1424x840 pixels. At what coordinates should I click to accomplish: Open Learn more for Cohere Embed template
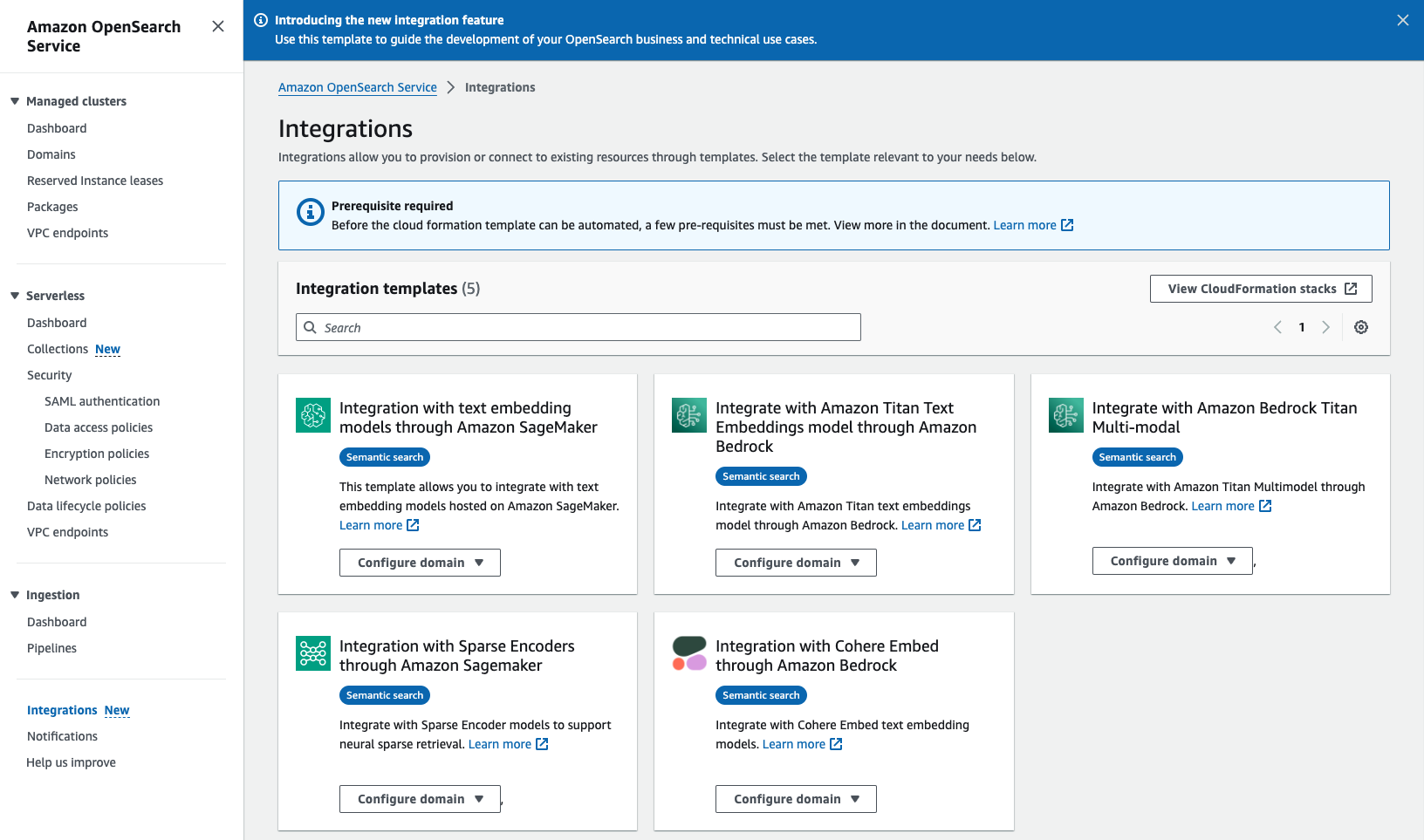pyautogui.click(x=803, y=744)
